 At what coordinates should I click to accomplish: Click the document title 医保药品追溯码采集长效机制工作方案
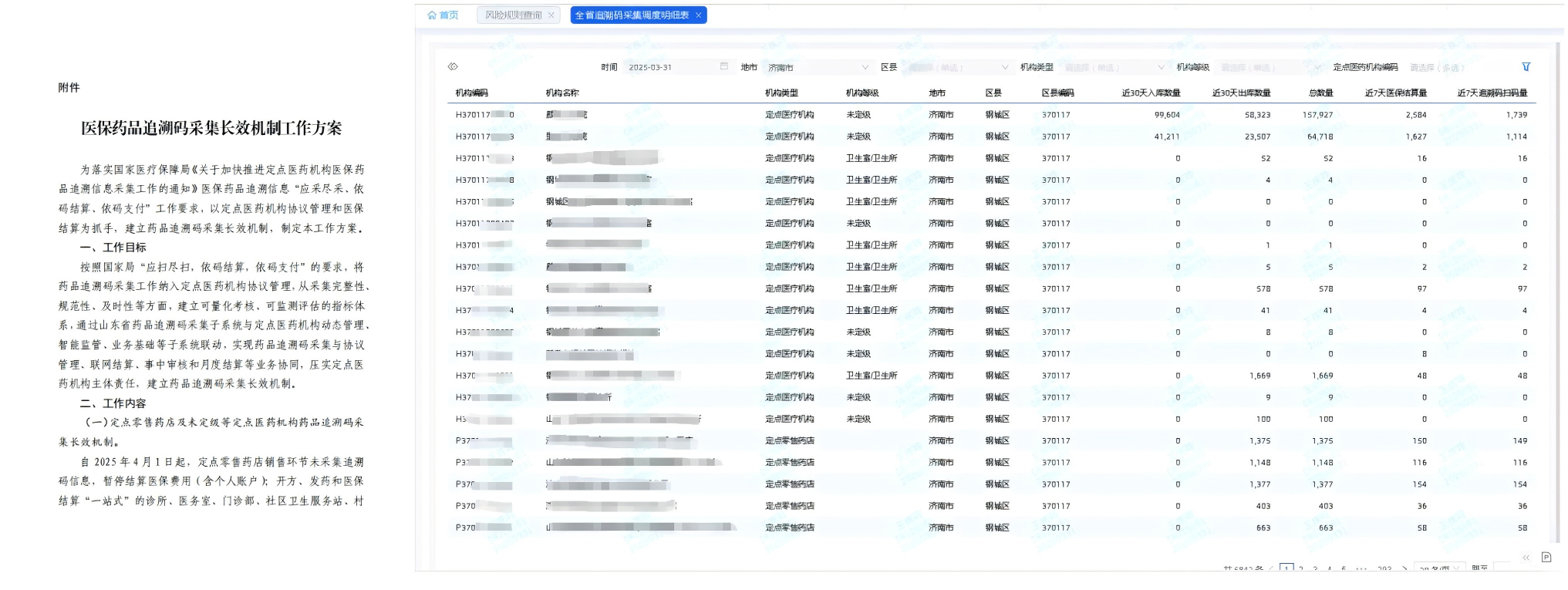pos(211,128)
